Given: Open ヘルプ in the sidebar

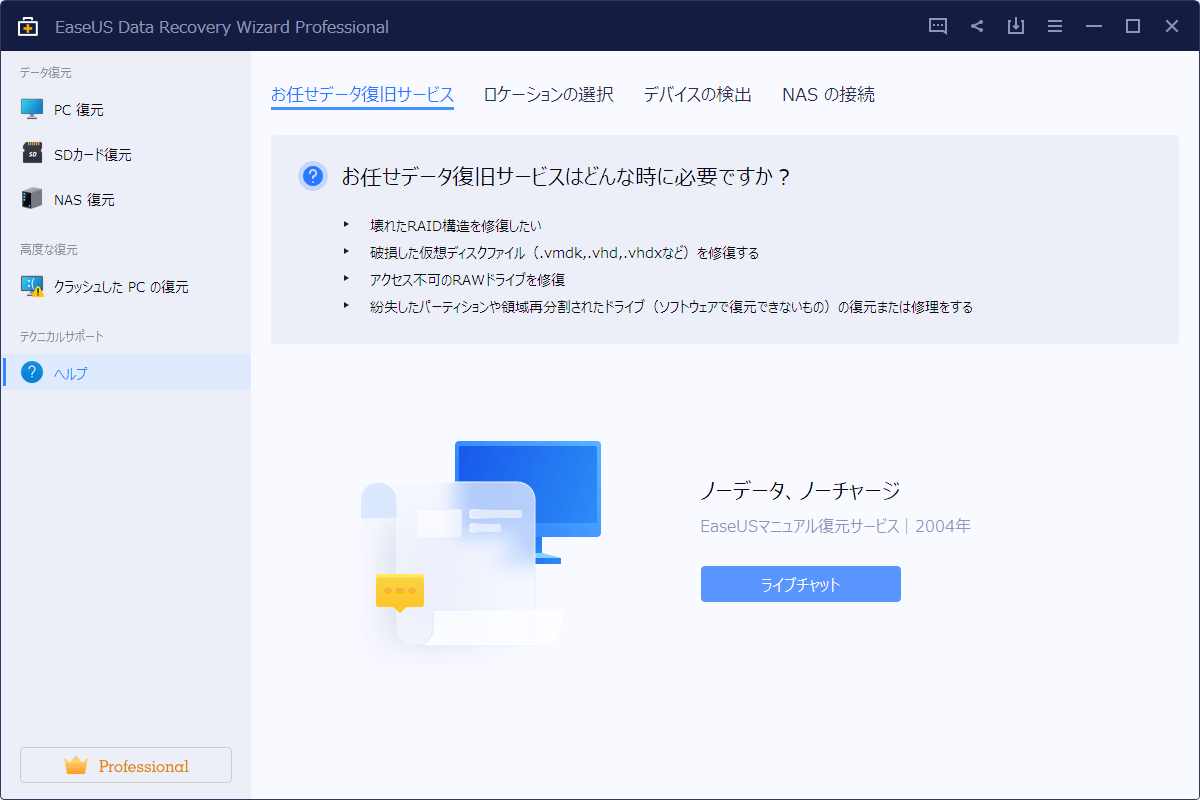Looking at the screenshot, I should coord(125,372).
